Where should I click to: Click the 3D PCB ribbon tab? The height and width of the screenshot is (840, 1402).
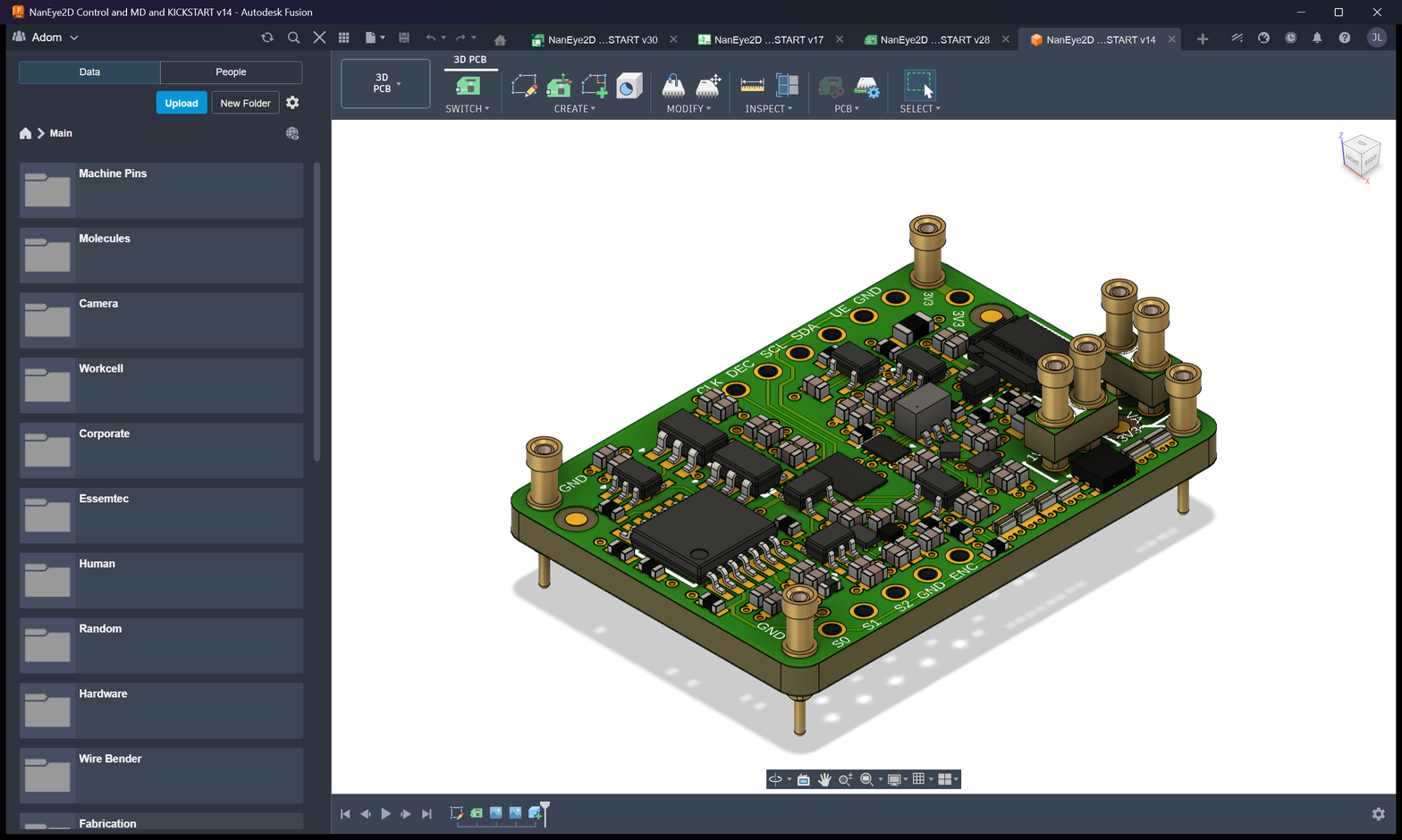click(x=470, y=60)
